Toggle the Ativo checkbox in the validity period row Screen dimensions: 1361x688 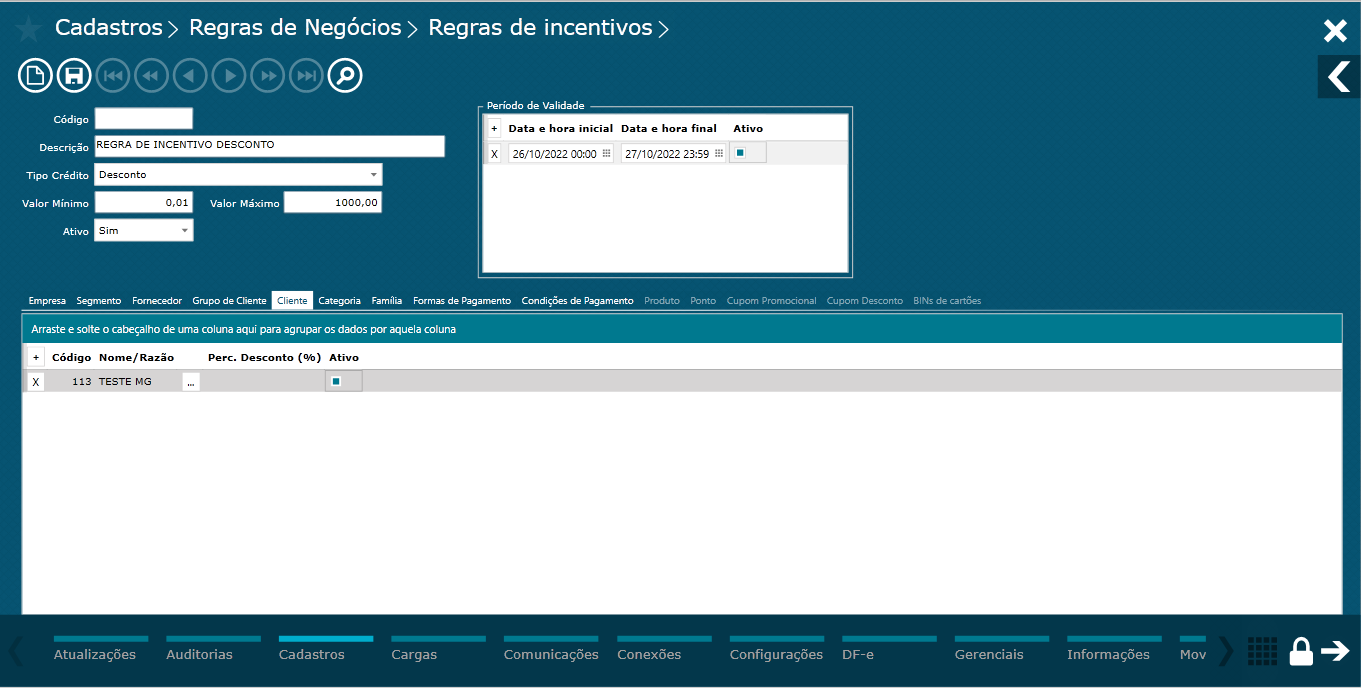(740, 153)
